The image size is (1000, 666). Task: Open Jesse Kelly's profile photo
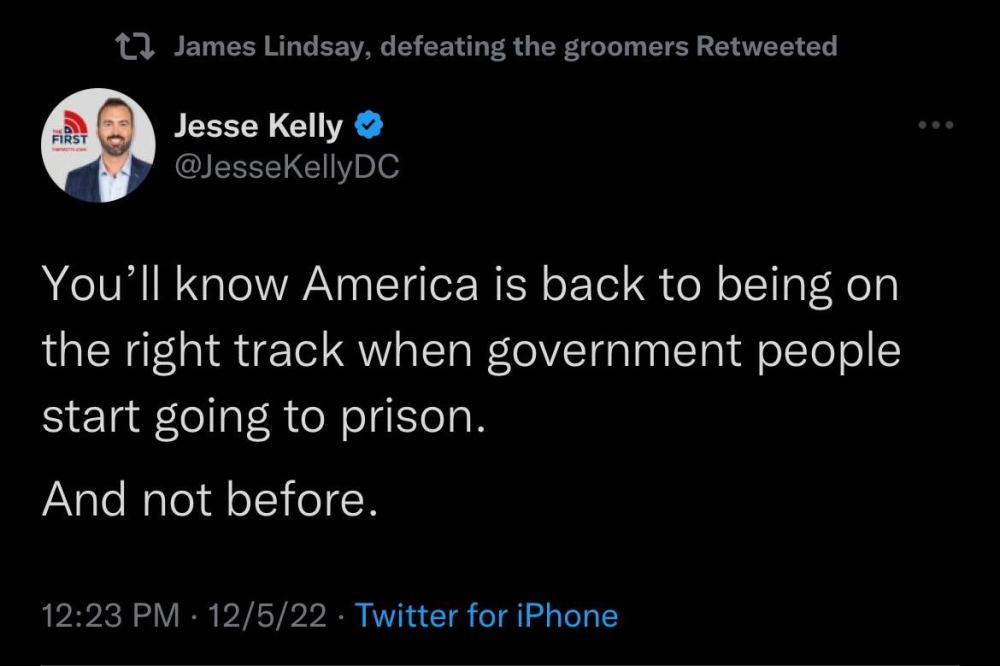coord(98,145)
